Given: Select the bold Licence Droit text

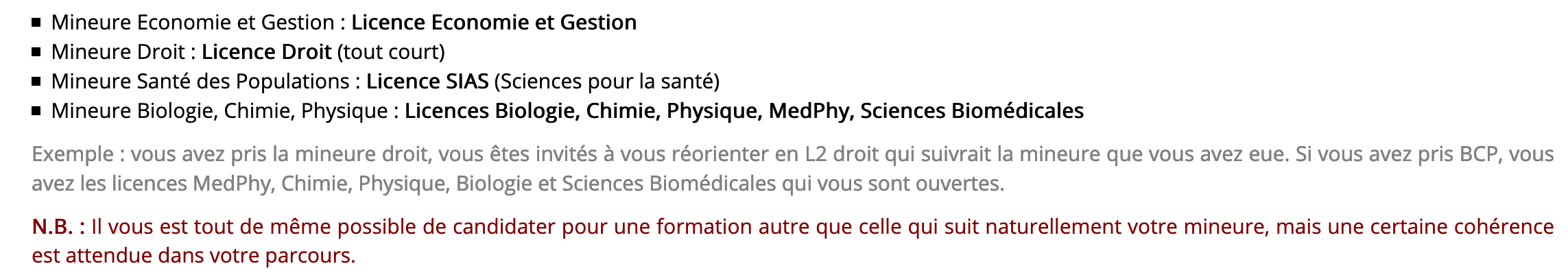Looking at the screenshot, I should tap(266, 52).
